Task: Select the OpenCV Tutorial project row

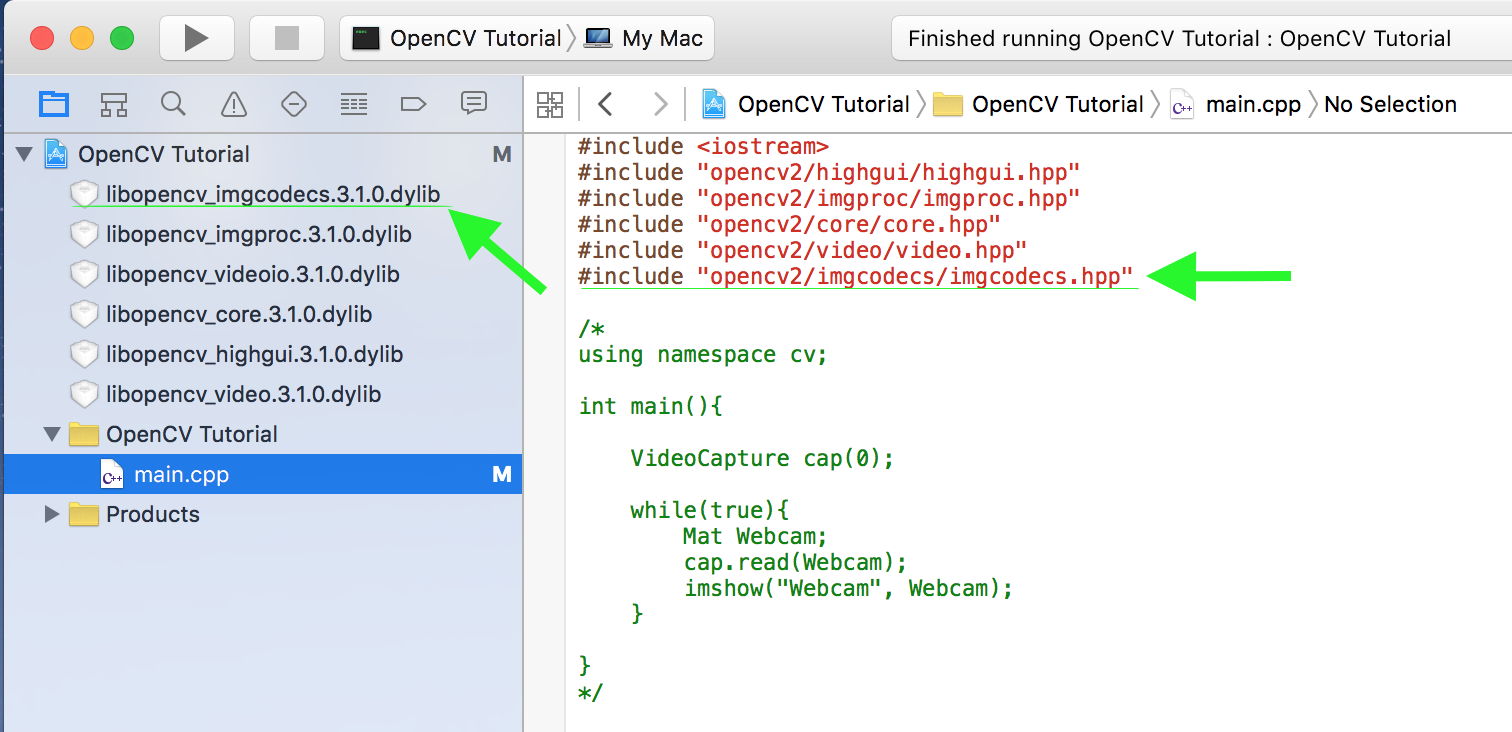Action: point(261,154)
